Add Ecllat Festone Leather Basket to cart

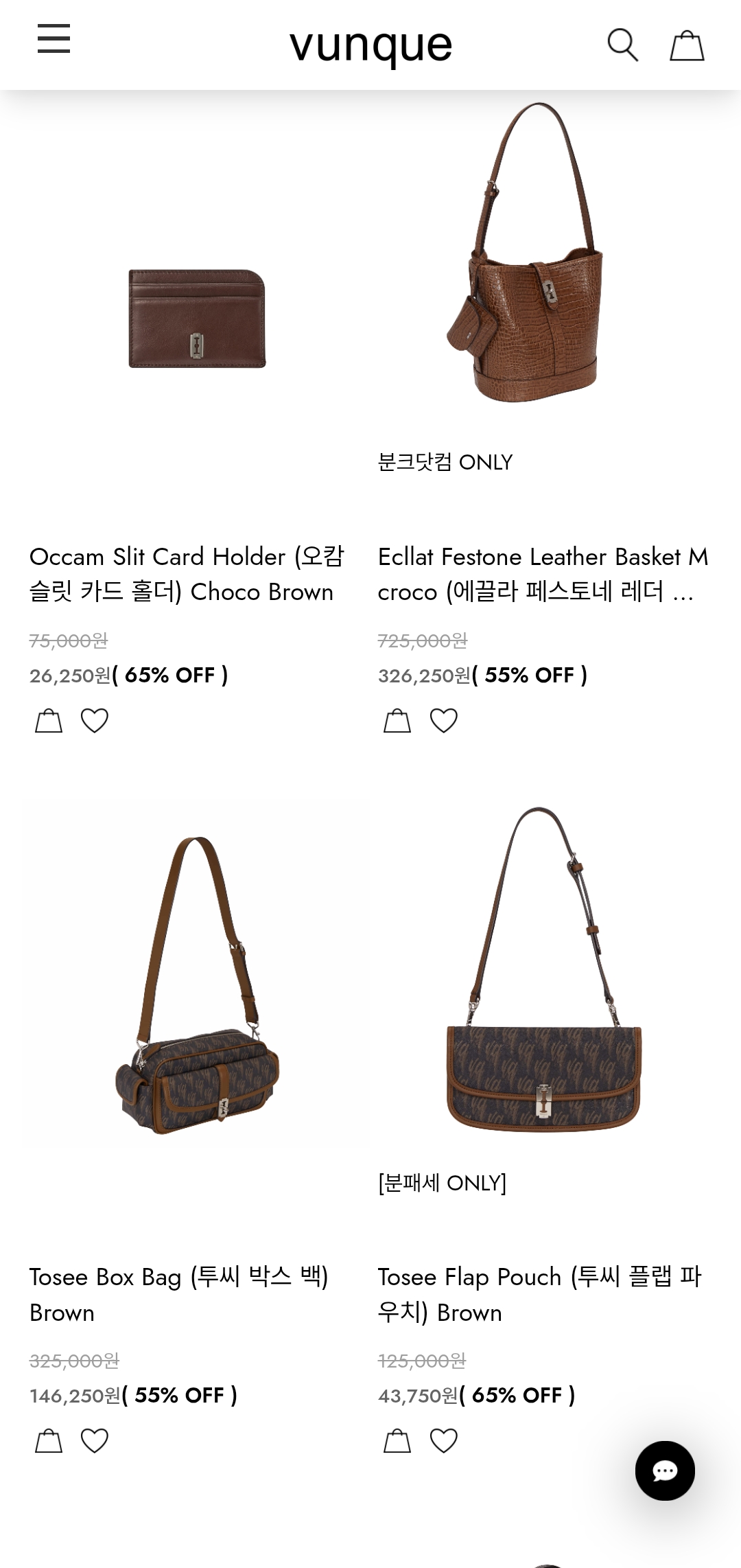[x=397, y=720]
